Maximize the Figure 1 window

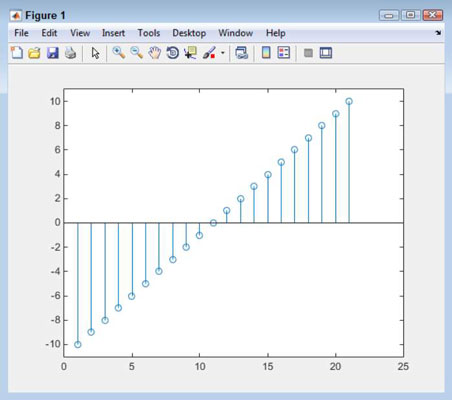click(x=410, y=15)
